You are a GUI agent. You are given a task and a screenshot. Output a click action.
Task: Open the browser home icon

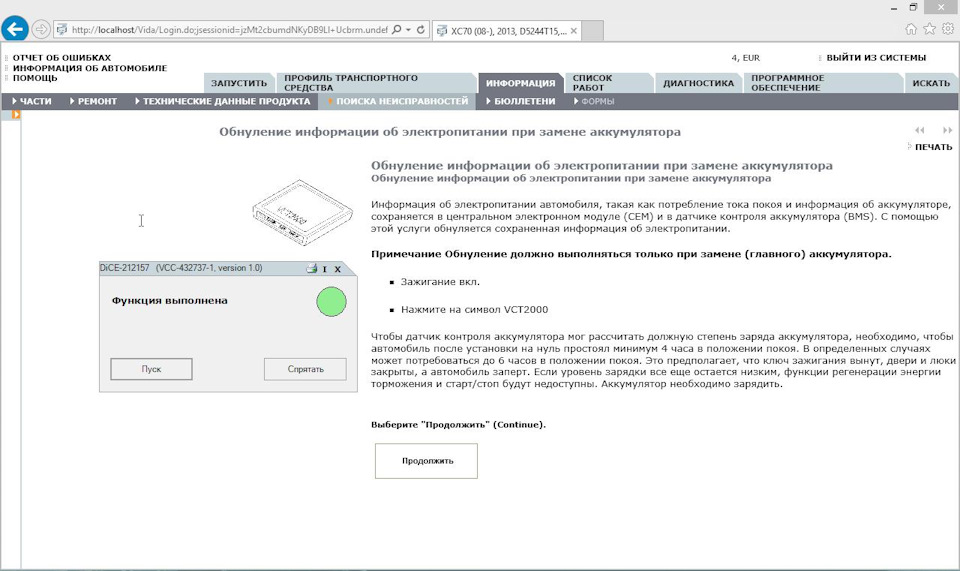pos(910,29)
